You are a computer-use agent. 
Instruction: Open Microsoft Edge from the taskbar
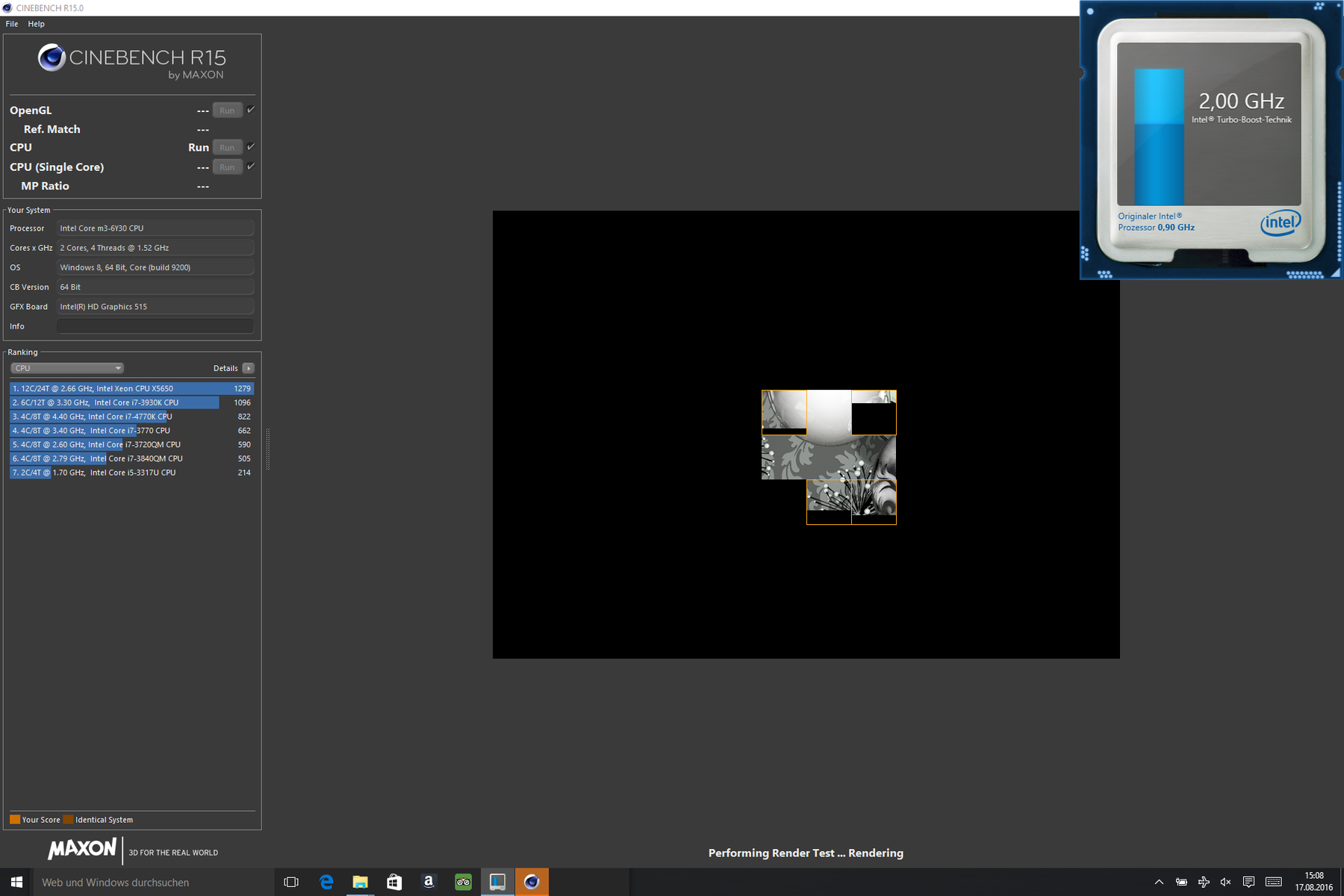[326, 882]
